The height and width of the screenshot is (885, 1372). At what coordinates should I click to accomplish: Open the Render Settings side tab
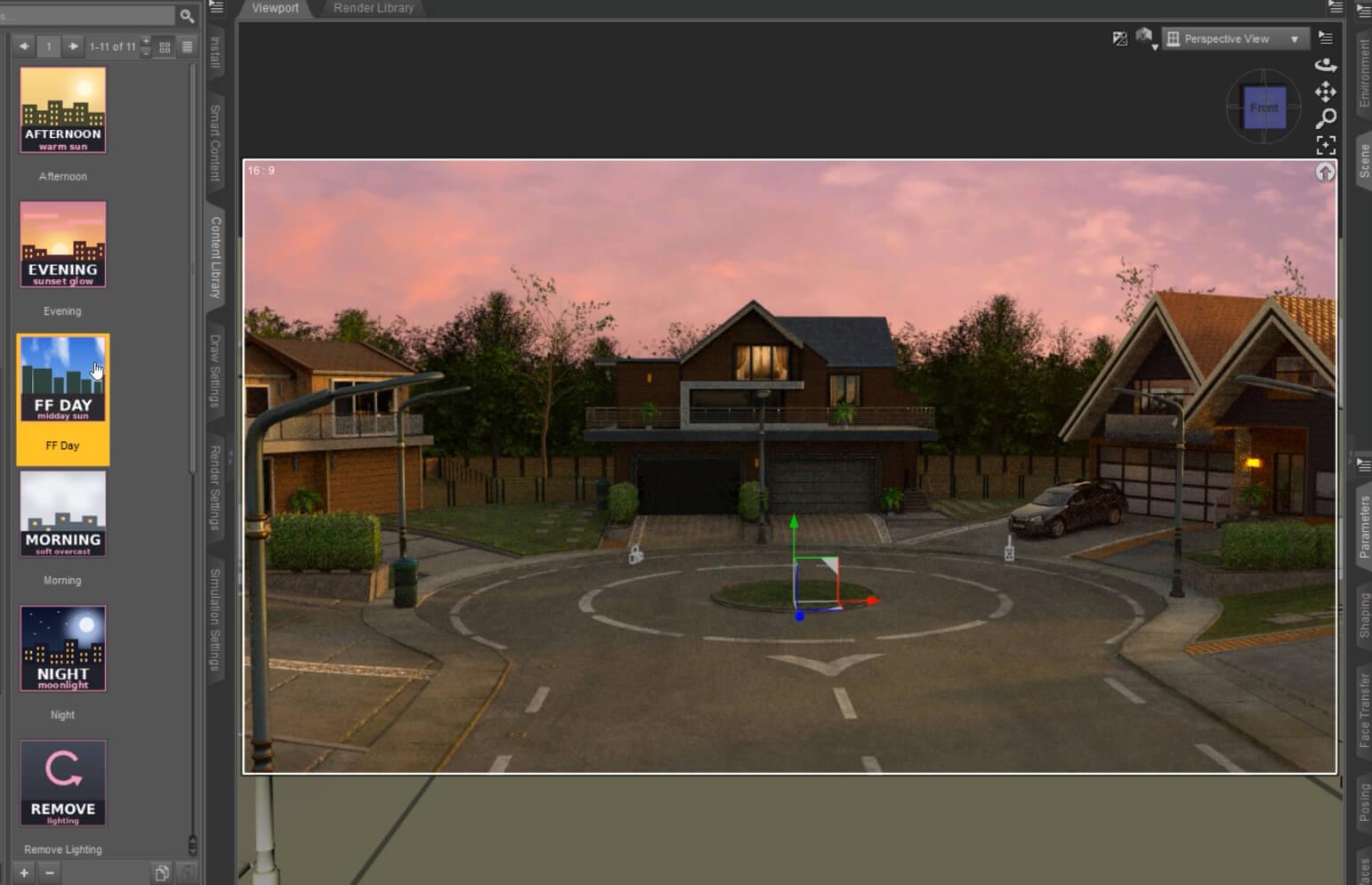tap(215, 487)
